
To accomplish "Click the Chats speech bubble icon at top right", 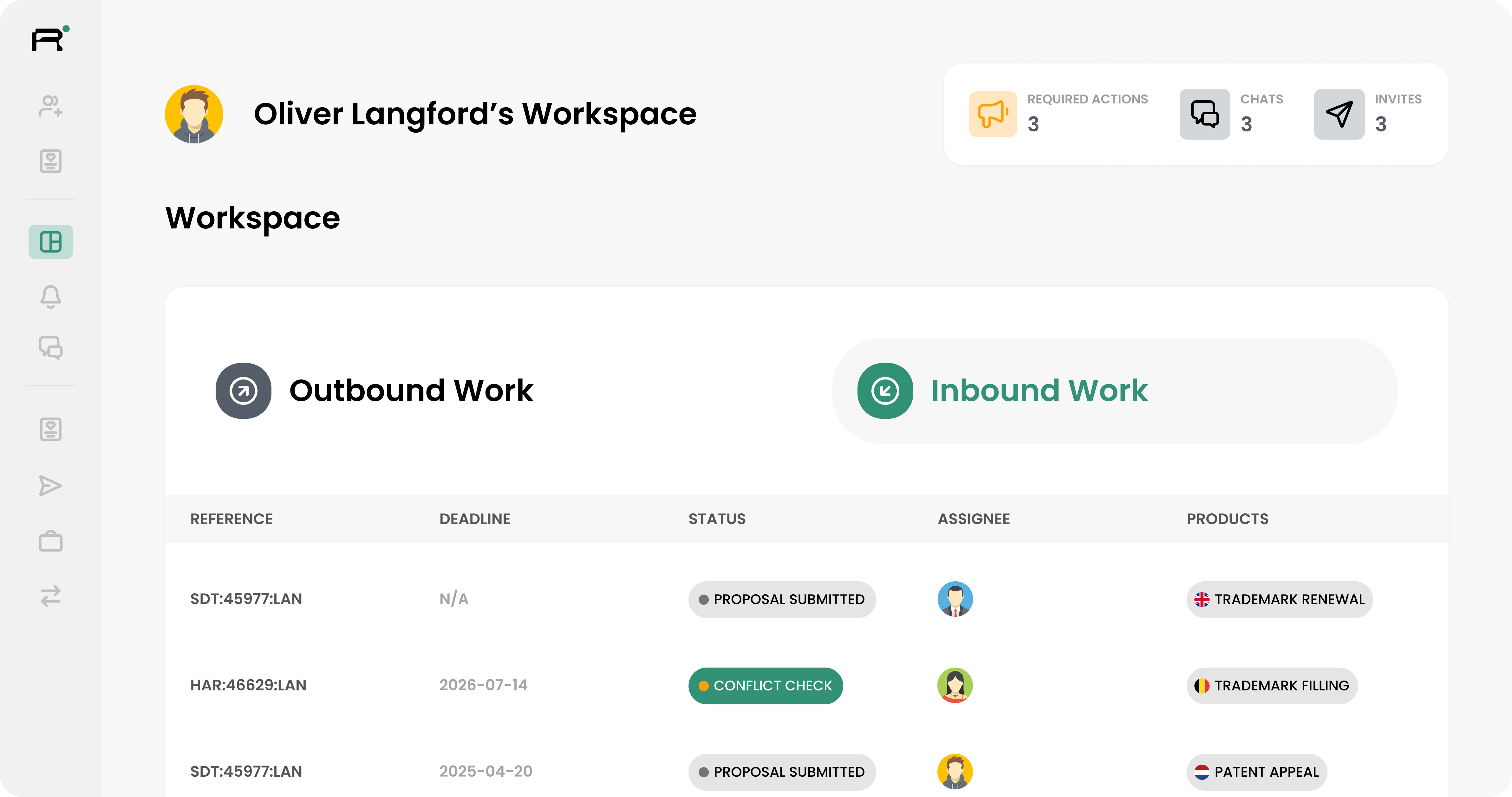I will 1204,114.
